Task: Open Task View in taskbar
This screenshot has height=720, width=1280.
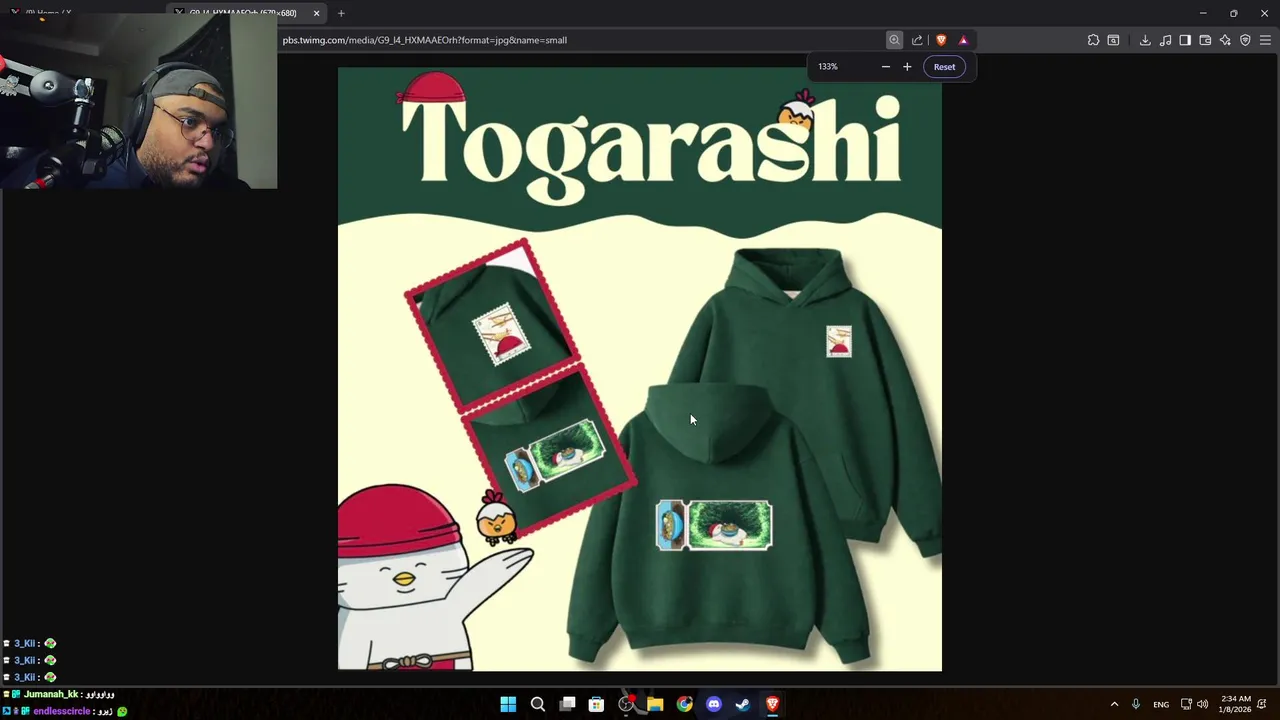Action: (567, 704)
